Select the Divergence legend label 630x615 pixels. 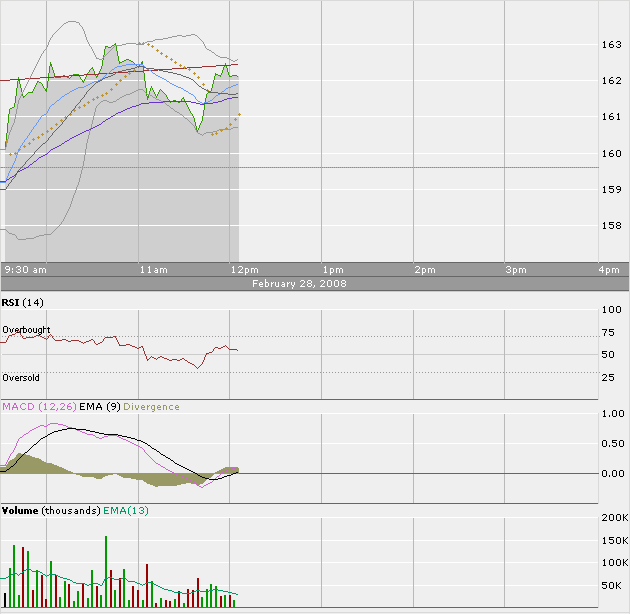(152, 407)
